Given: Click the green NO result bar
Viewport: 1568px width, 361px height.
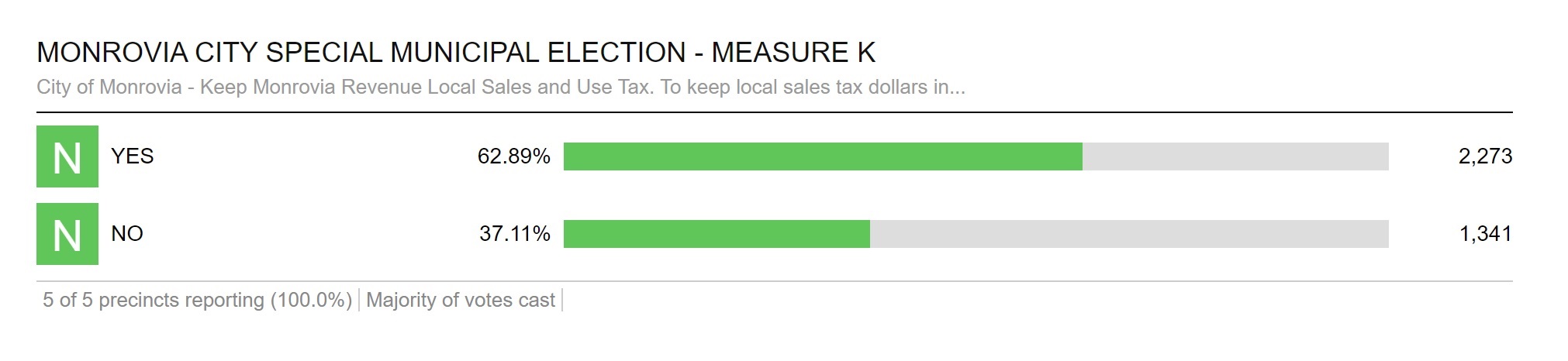Looking at the screenshot, I should pos(716,234).
